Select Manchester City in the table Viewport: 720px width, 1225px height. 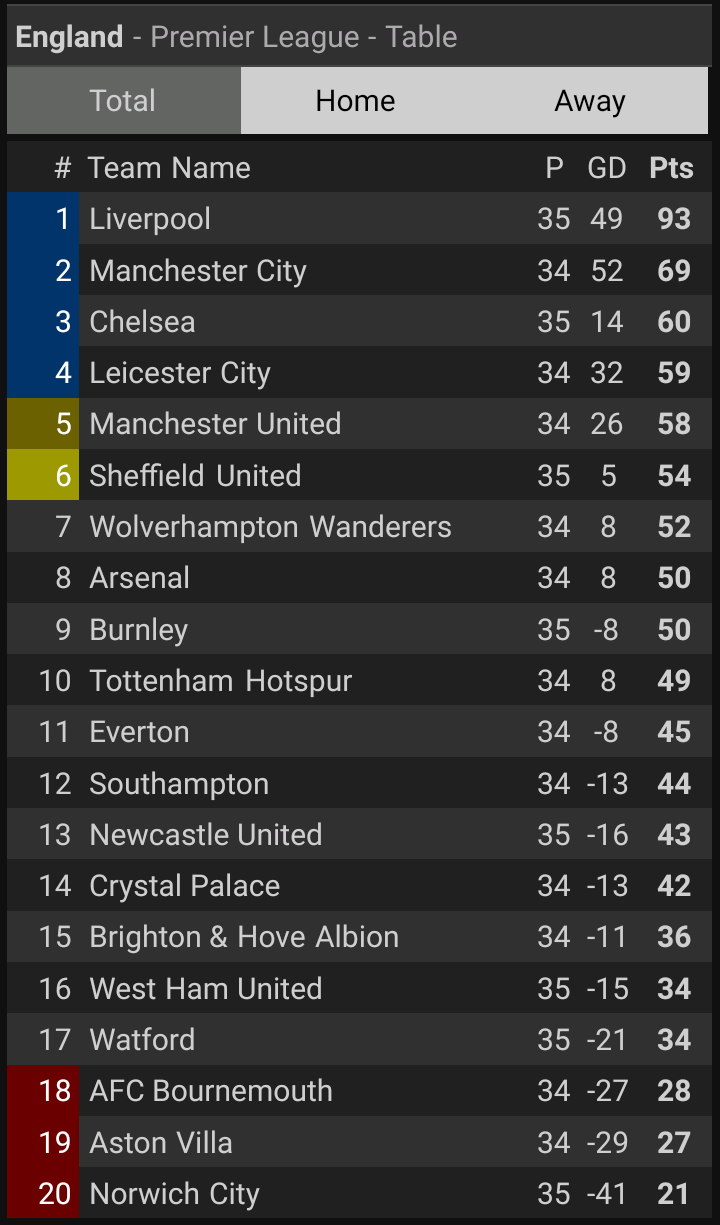click(x=198, y=271)
